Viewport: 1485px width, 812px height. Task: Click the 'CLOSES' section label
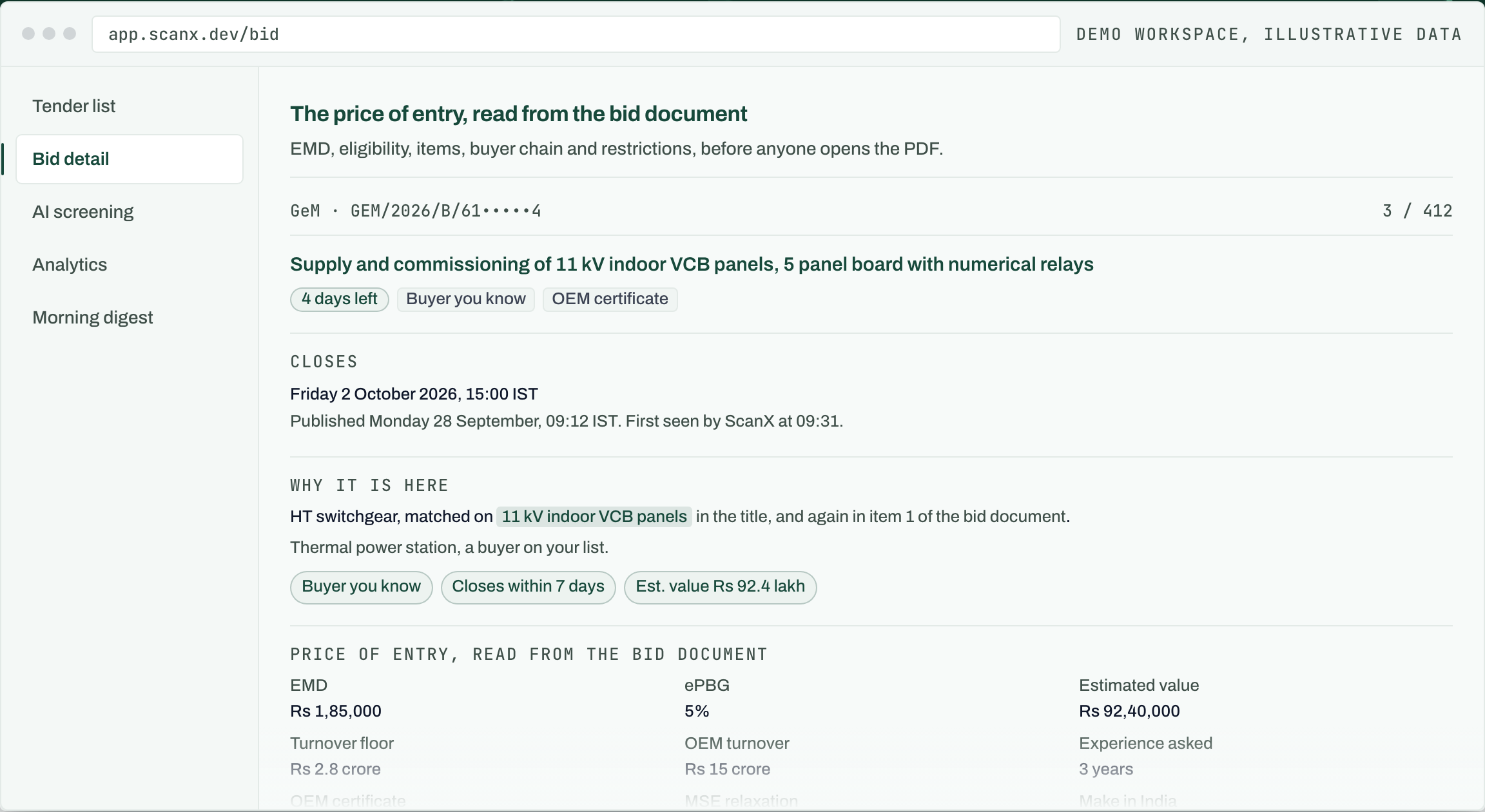(x=324, y=362)
